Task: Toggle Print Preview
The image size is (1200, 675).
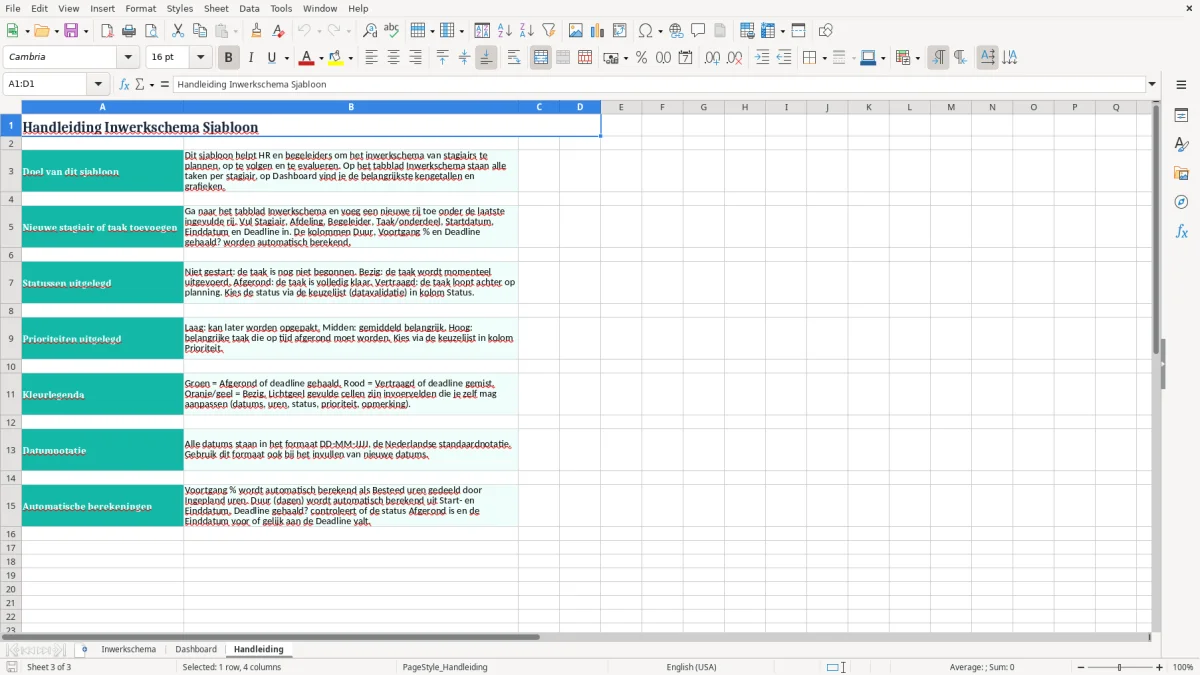Action: (x=151, y=31)
